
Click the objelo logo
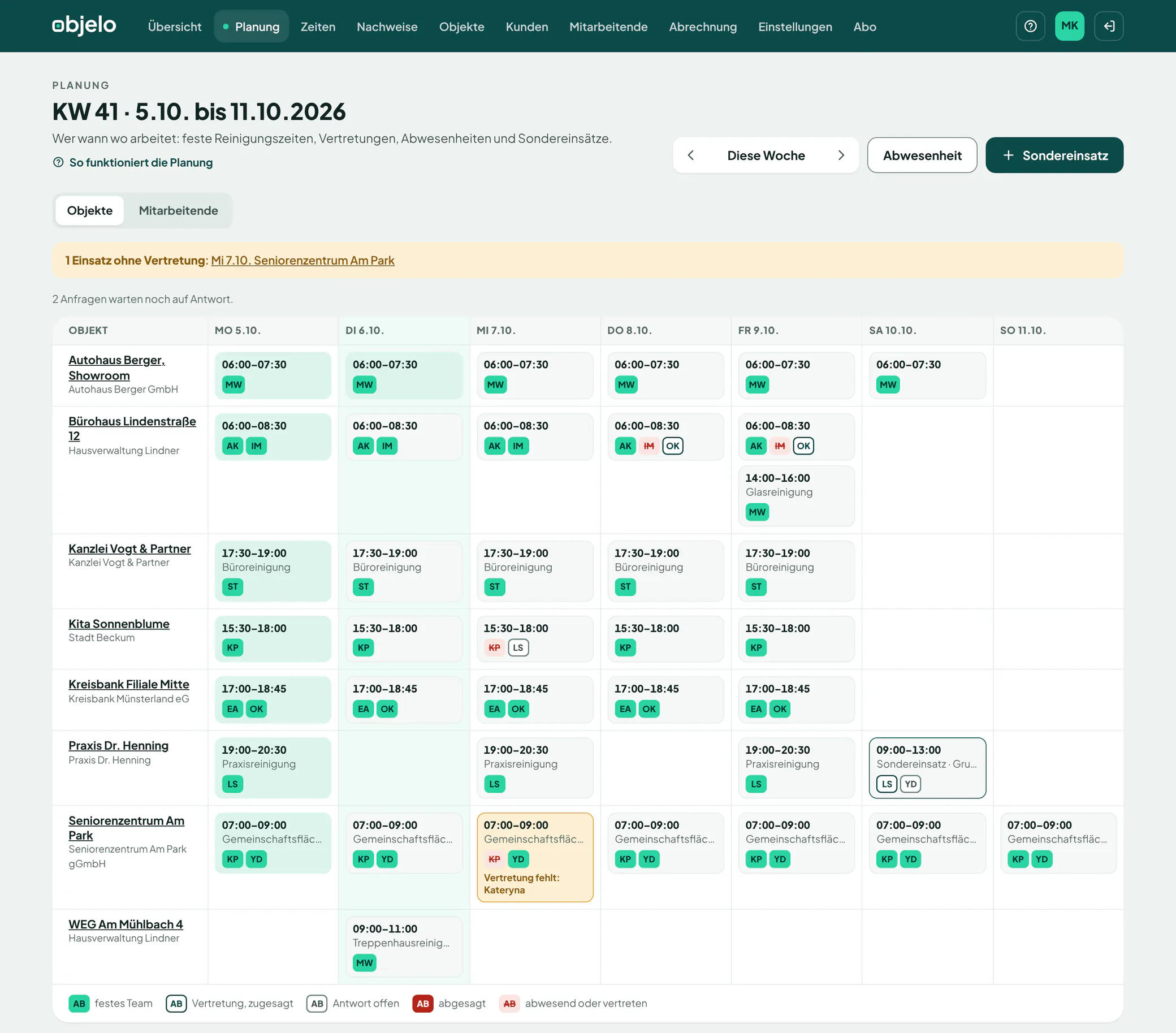[84, 26]
